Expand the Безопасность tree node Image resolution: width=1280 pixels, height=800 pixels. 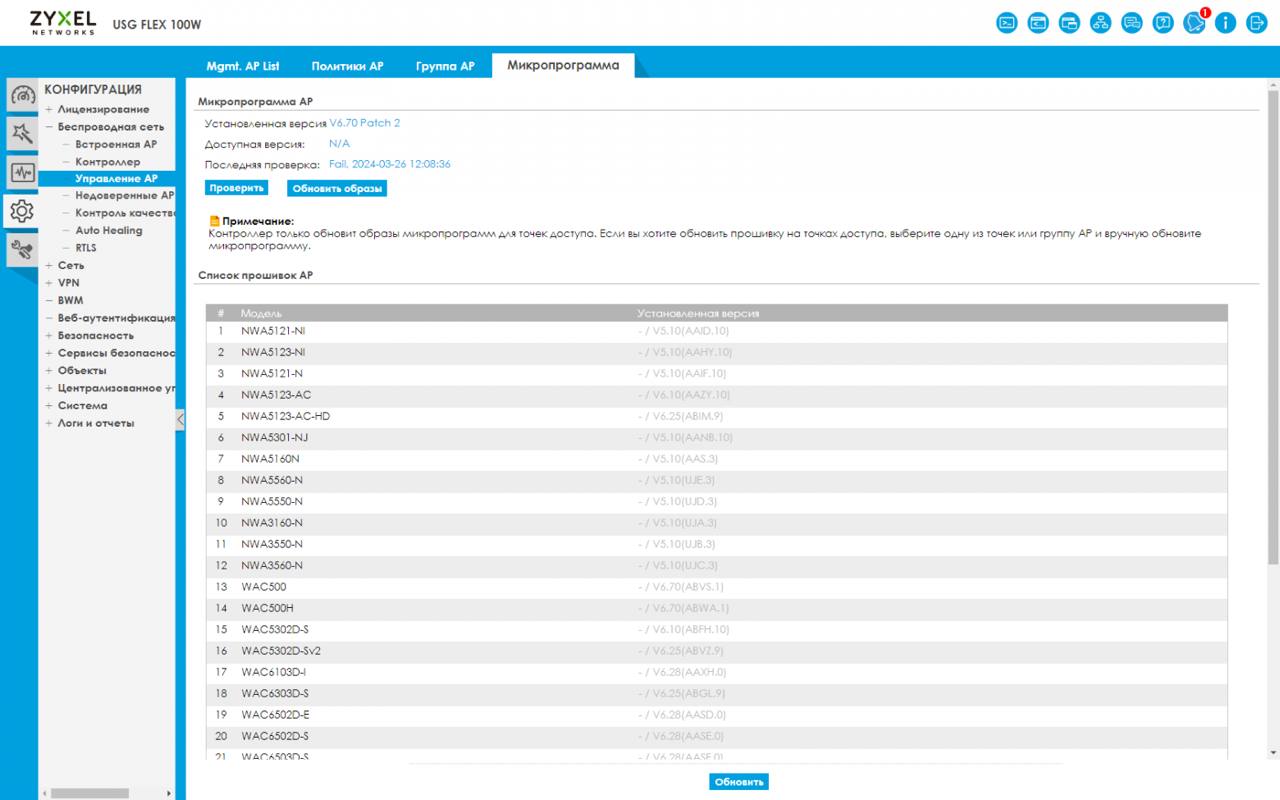49,336
